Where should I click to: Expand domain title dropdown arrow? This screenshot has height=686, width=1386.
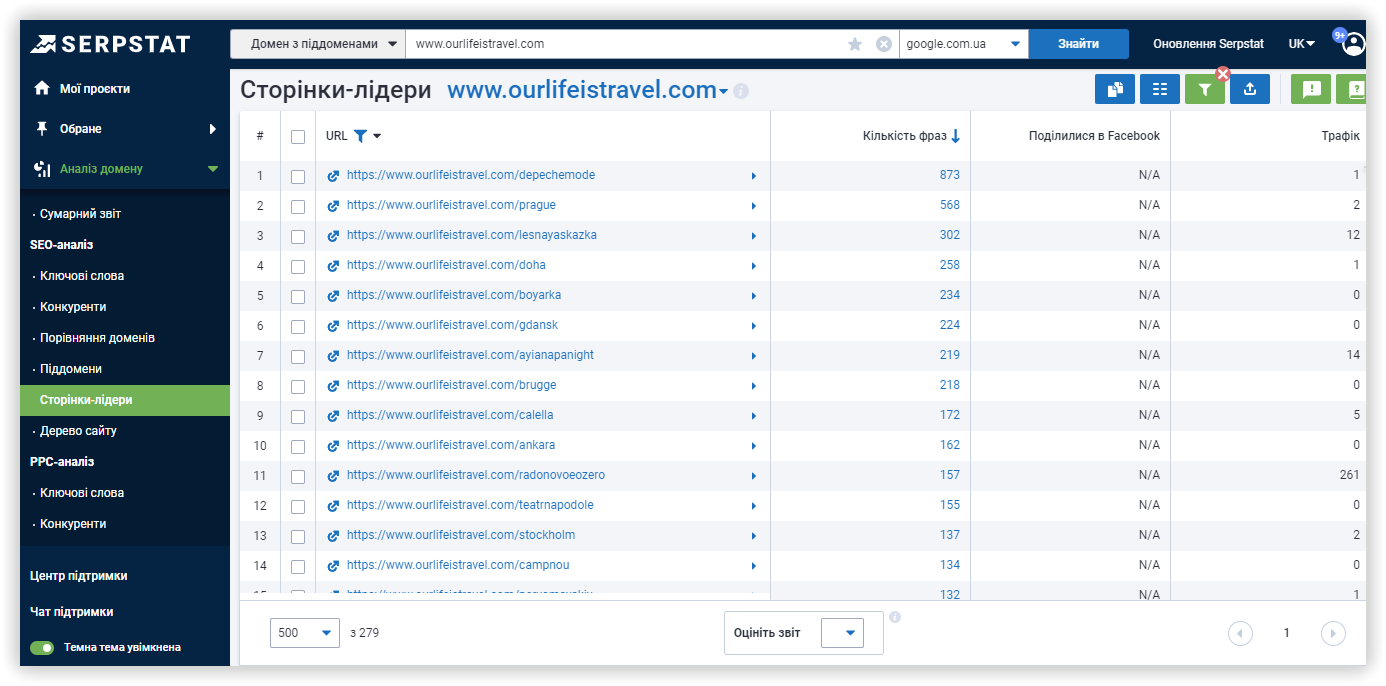tap(723, 92)
